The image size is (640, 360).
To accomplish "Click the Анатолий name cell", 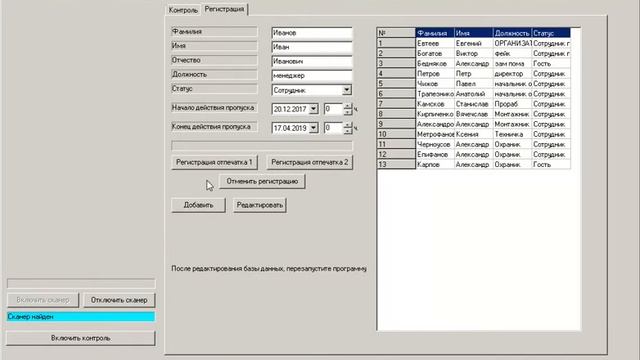I will pyautogui.click(x=473, y=94).
